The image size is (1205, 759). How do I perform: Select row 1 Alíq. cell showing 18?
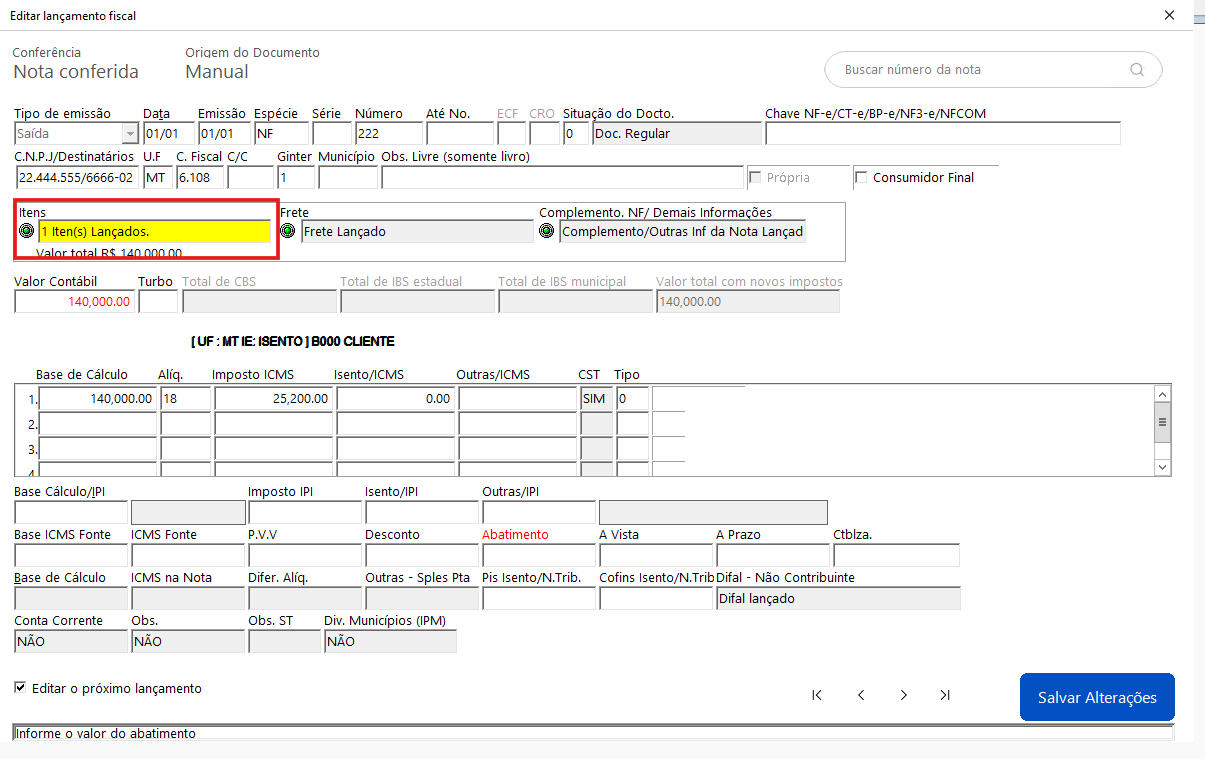(185, 398)
